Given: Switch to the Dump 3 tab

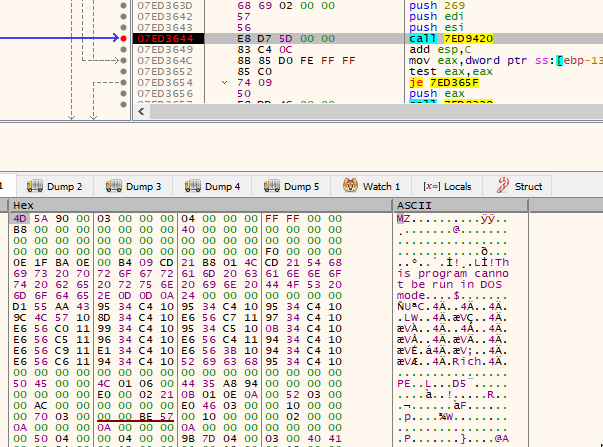Looking at the screenshot, I should click(133, 187).
